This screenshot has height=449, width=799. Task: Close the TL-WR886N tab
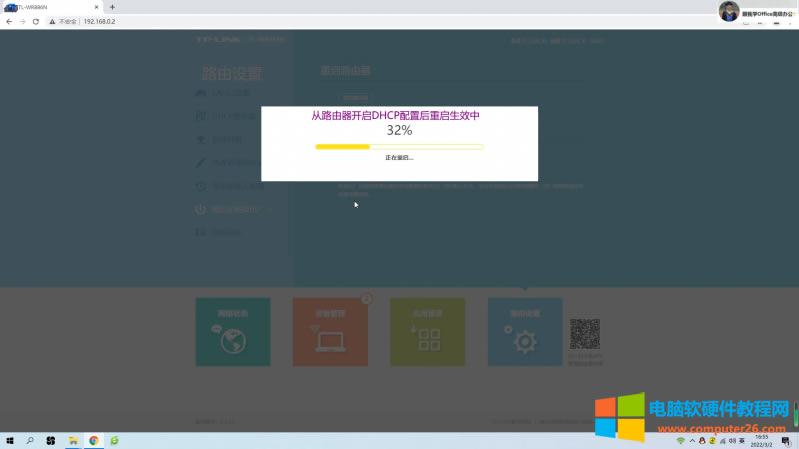[96, 7]
